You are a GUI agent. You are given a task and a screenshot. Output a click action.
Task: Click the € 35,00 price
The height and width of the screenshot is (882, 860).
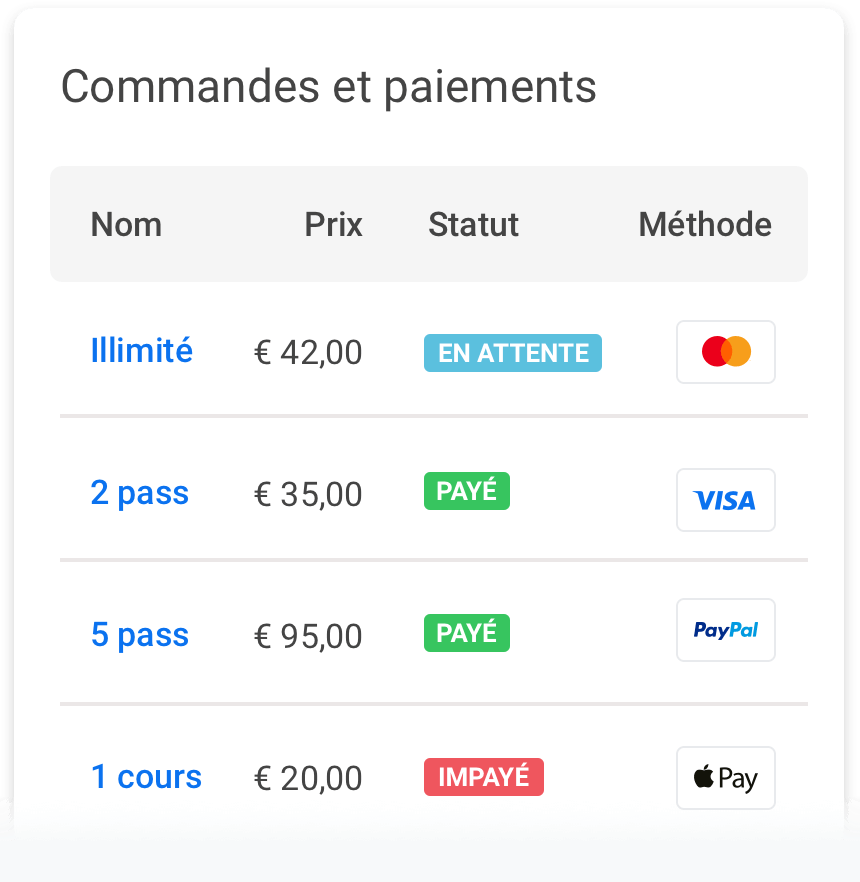click(x=308, y=495)
